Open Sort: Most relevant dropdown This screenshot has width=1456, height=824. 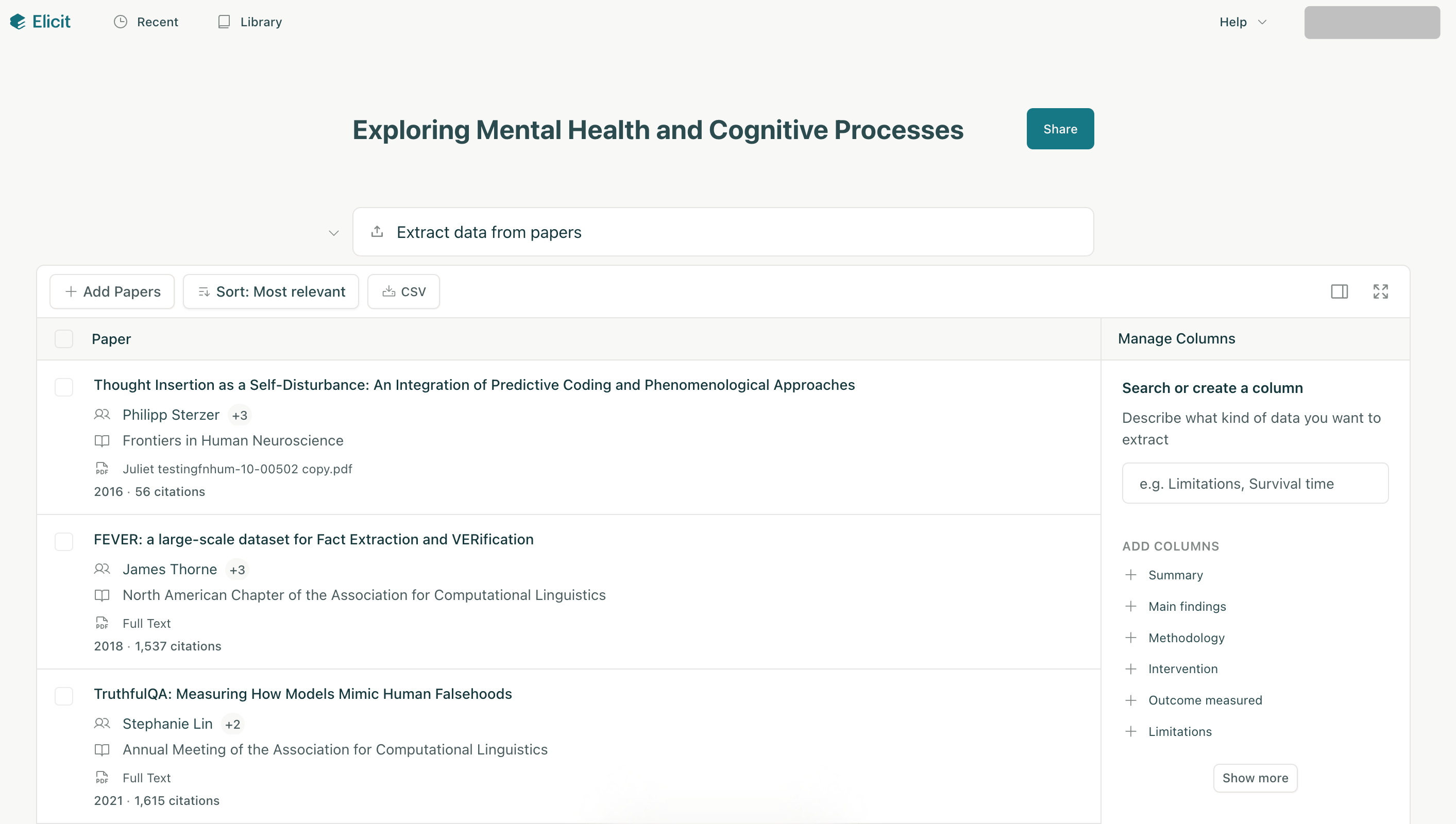270,291
